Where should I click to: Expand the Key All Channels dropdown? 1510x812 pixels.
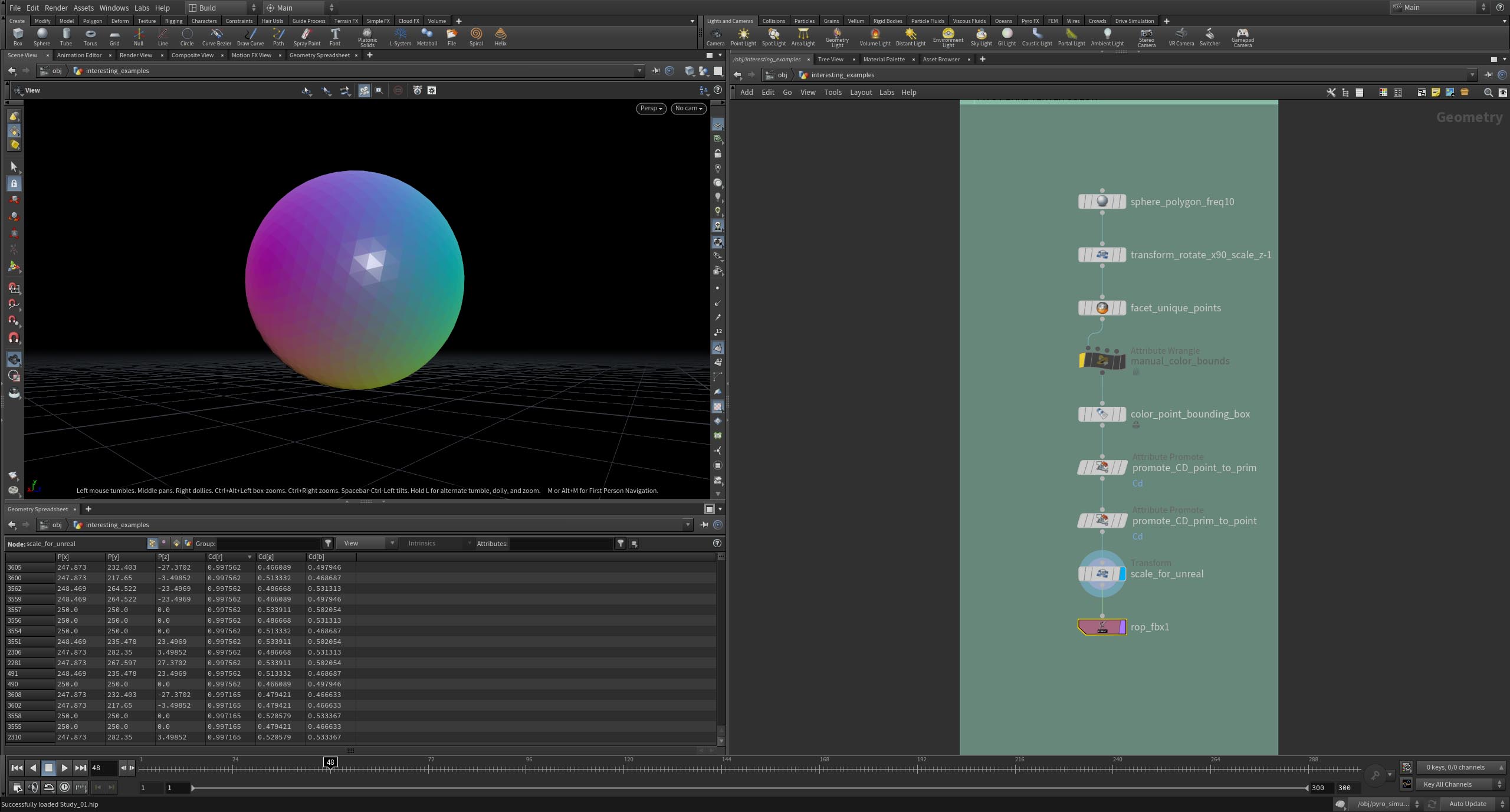click(x=1460, y=784)
